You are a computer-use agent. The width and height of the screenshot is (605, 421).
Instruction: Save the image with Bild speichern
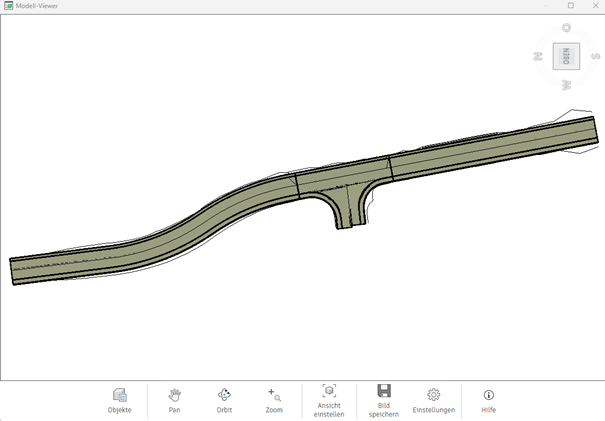[384, 400]
